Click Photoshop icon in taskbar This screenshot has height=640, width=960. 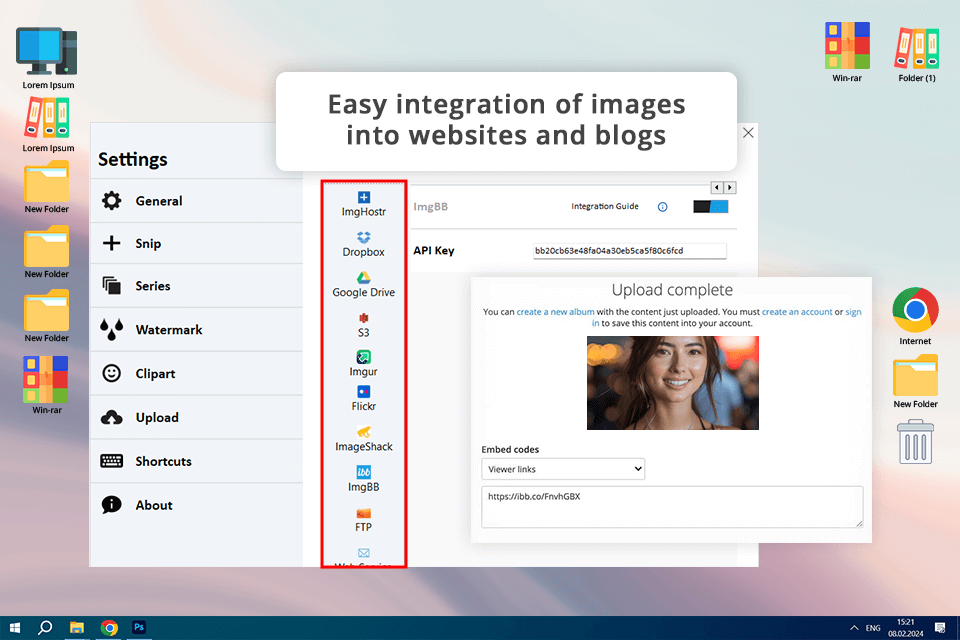139,627
